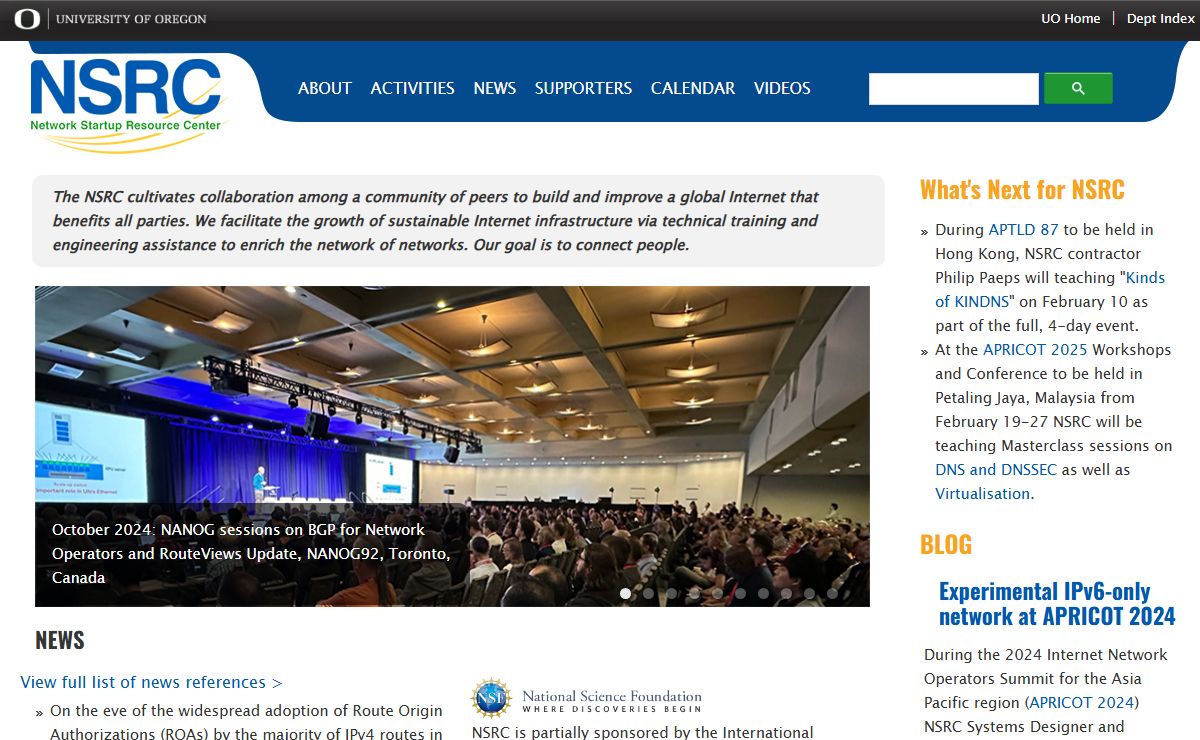Select the fifth slideshow indicator dot
The image size is (1200, 740).
coord(718,593)
